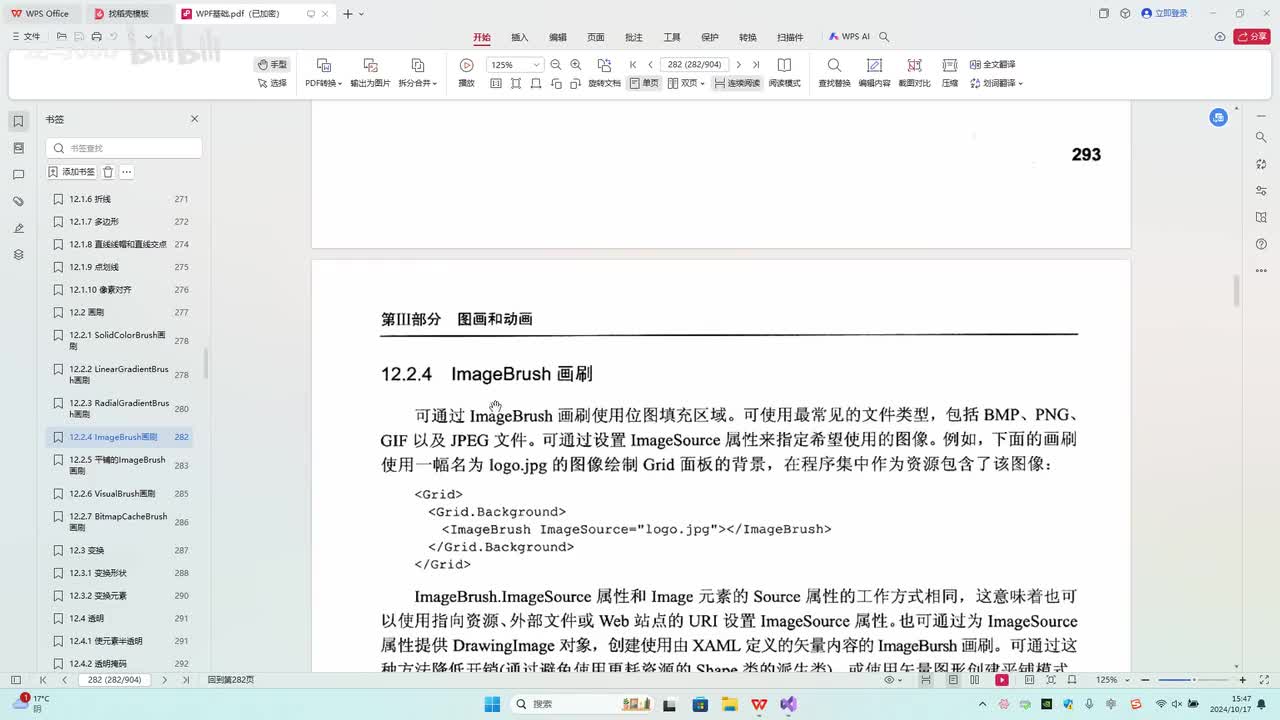Select the 手型 hand tool
This screenshot has height=720, width=1280.
[x=272, y=64]
